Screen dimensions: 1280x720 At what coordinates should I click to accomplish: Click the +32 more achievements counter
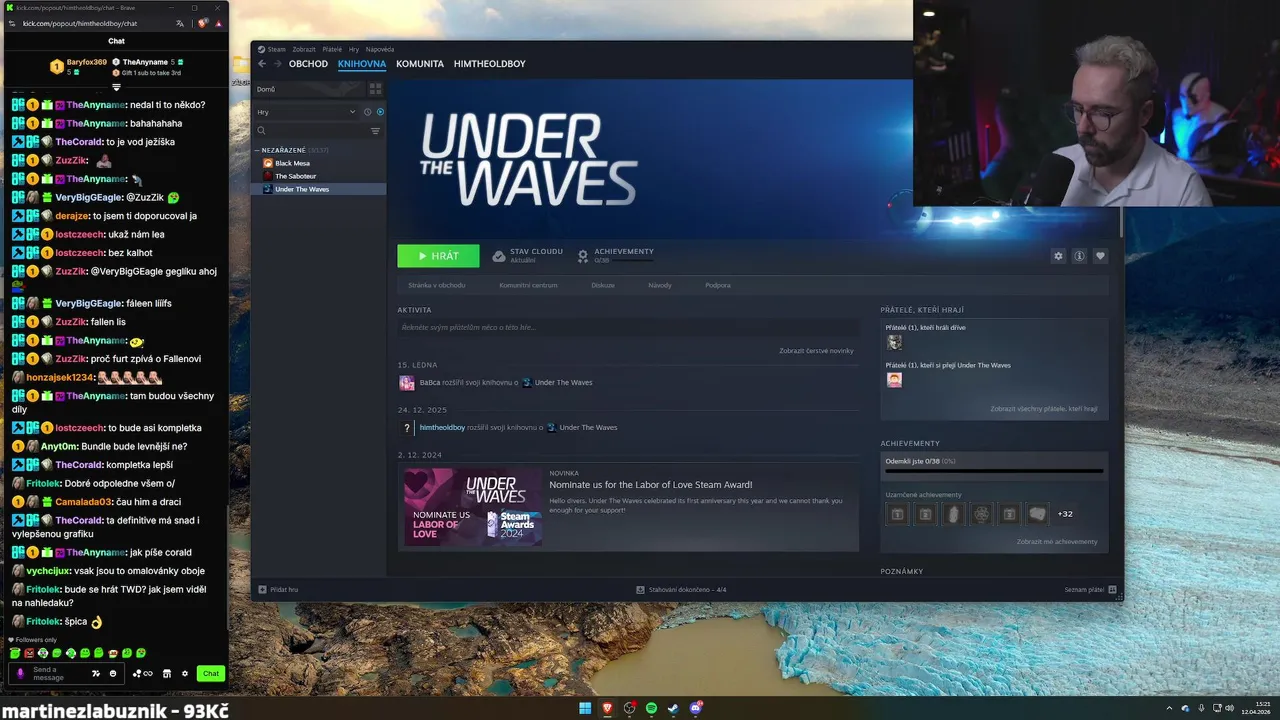pyautogui.click(x=1065, y=514)
